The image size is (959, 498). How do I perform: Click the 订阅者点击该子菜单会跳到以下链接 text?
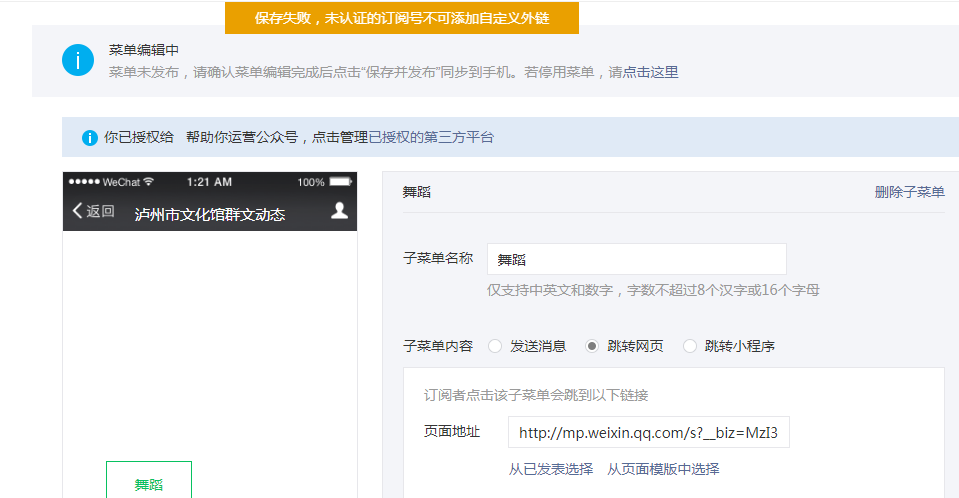(x=536, y=395)
